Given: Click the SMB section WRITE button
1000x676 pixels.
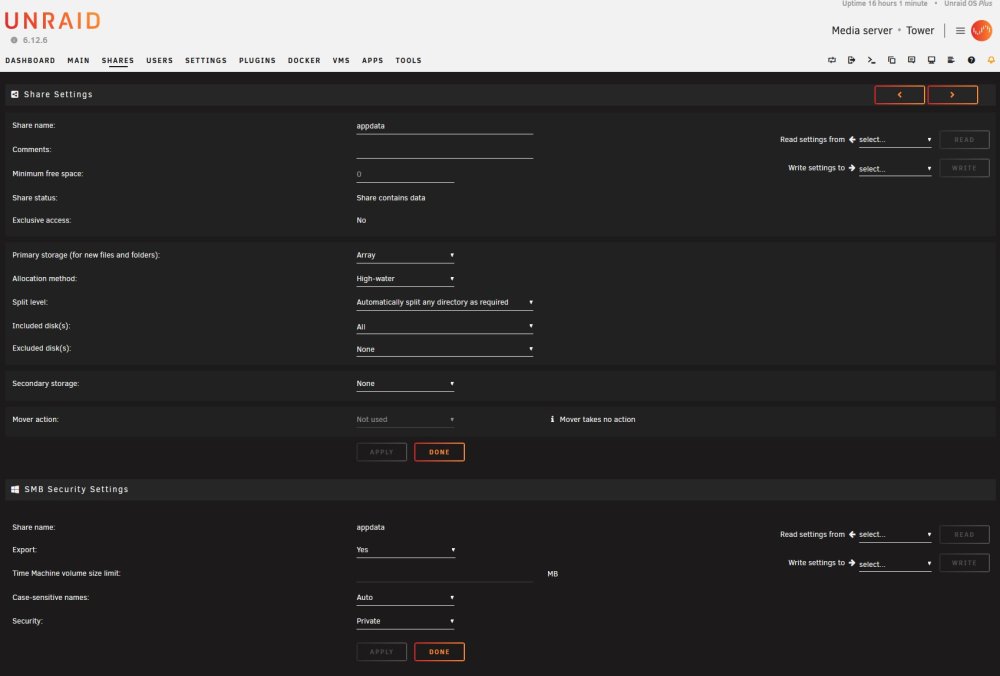Looking at the screenshot, I should pos(964,563).
